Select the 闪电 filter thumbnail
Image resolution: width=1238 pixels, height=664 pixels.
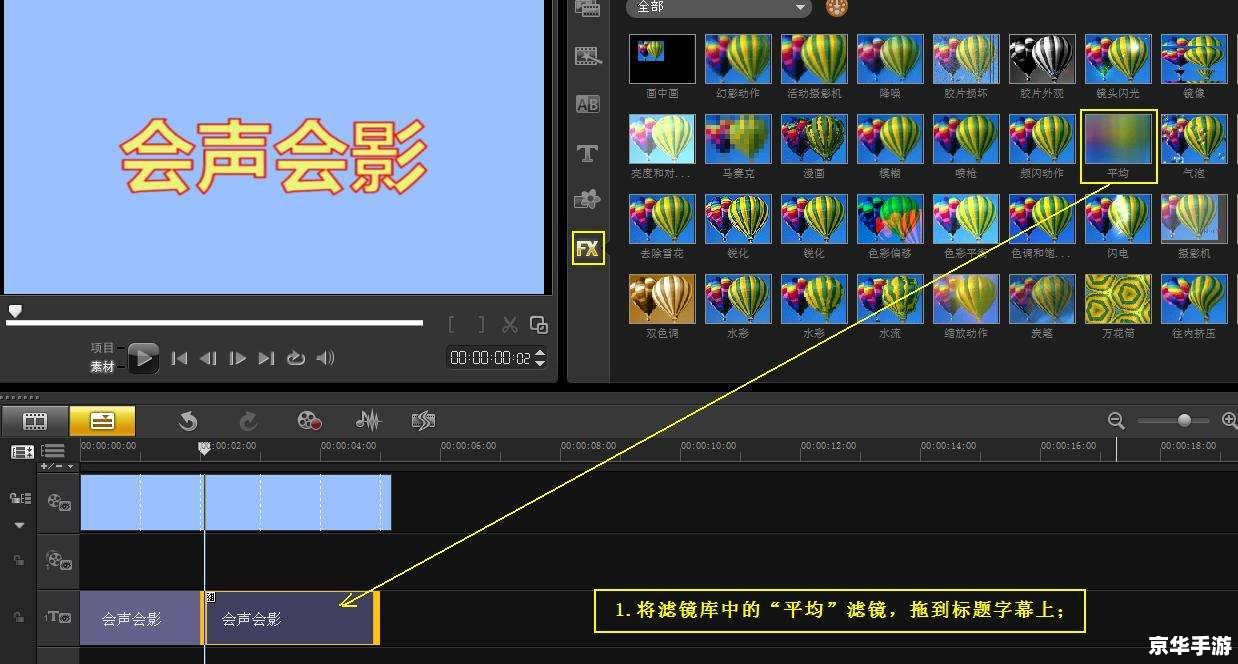click(x=1118, y=219)
